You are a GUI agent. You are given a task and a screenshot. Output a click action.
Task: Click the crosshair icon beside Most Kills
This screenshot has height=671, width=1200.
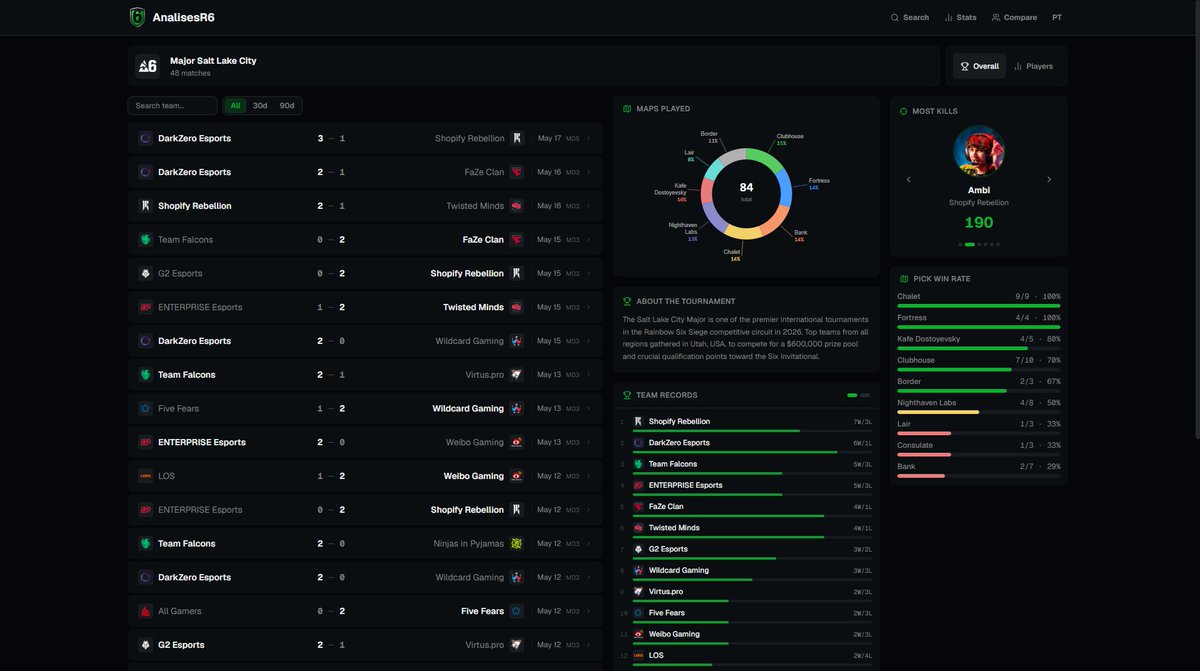click(x=904, y=111)
